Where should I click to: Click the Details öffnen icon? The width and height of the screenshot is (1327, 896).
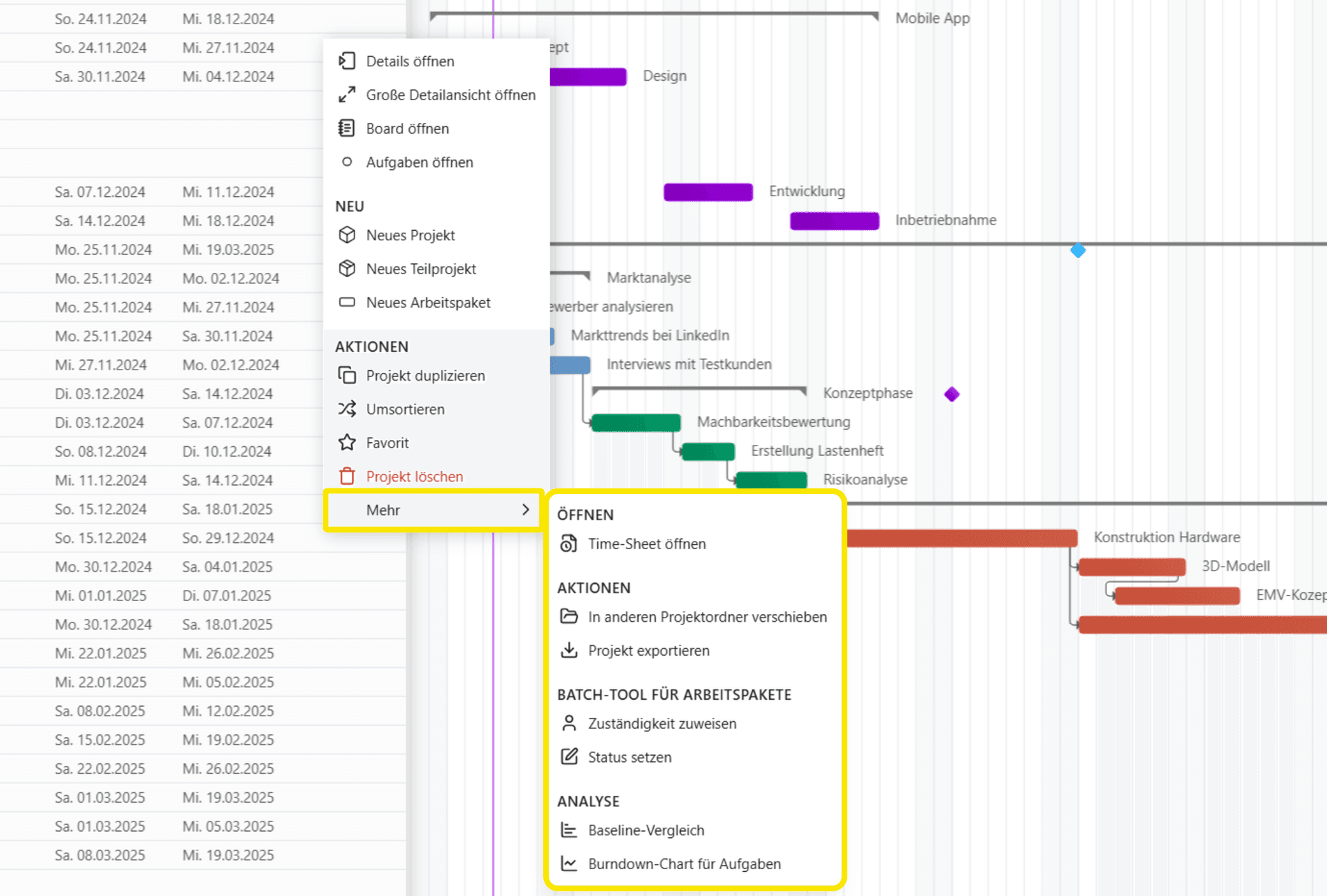tap(347, 61)
